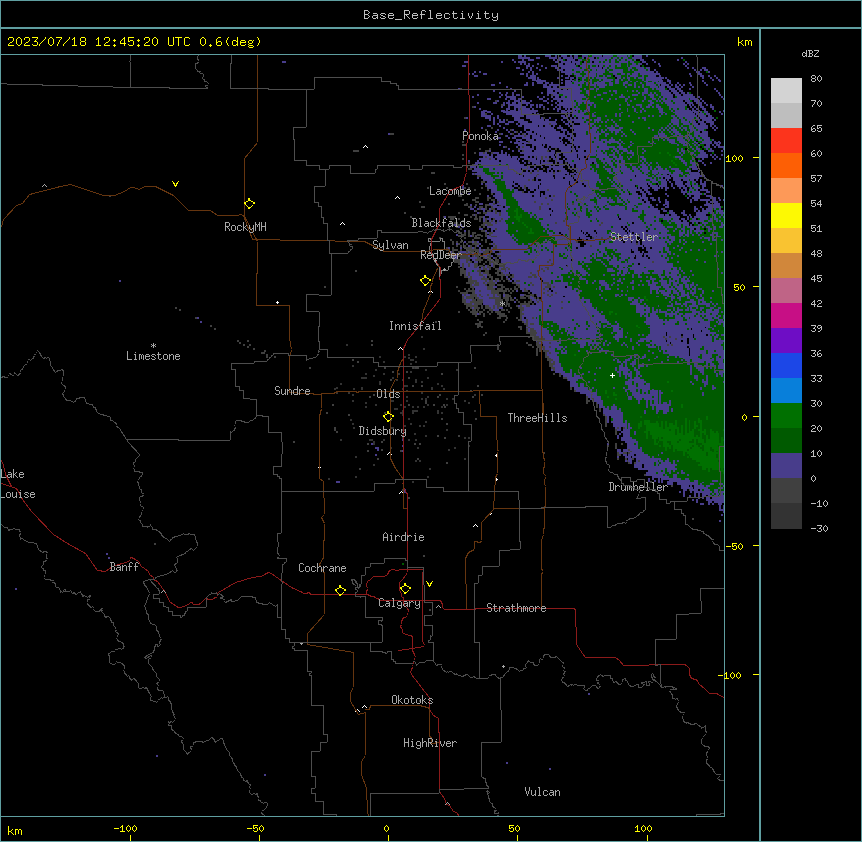Click the 0 tick on bottom axis
The height and width of the screenshot is (842, 862).
pyautogui.click(x=386, y=829)
